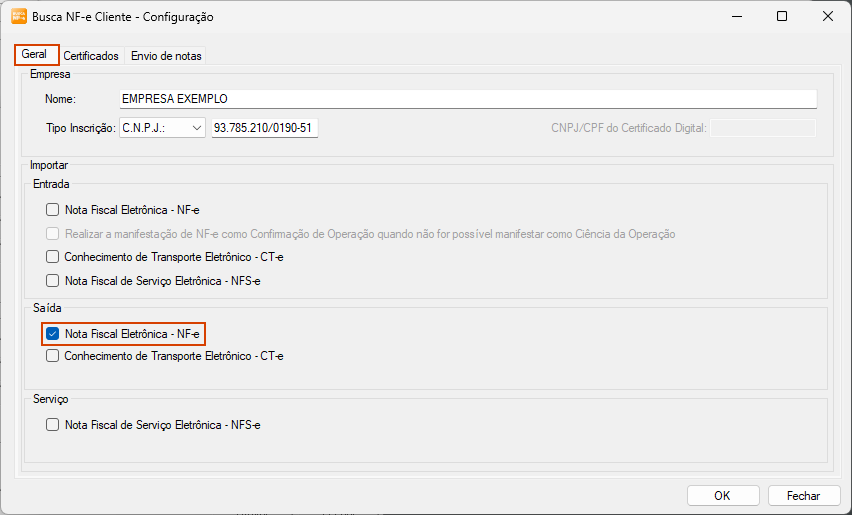Enable Entrada Nota Fiscal de Serviço NFS-e
Viewport: 852px width, 515px height.
(53, 281)
